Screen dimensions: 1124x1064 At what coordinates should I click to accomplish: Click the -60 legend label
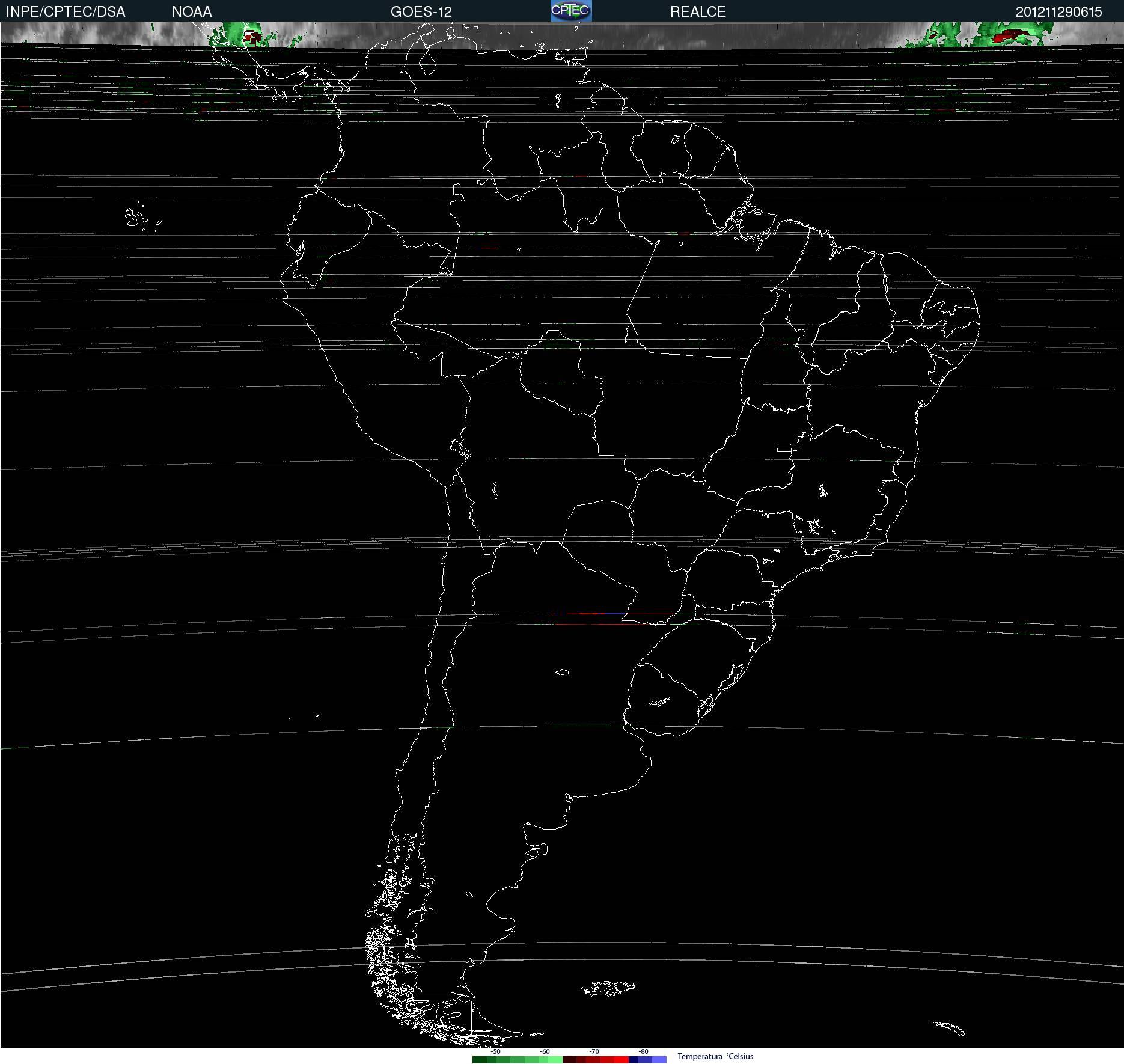click(545, 1051)
